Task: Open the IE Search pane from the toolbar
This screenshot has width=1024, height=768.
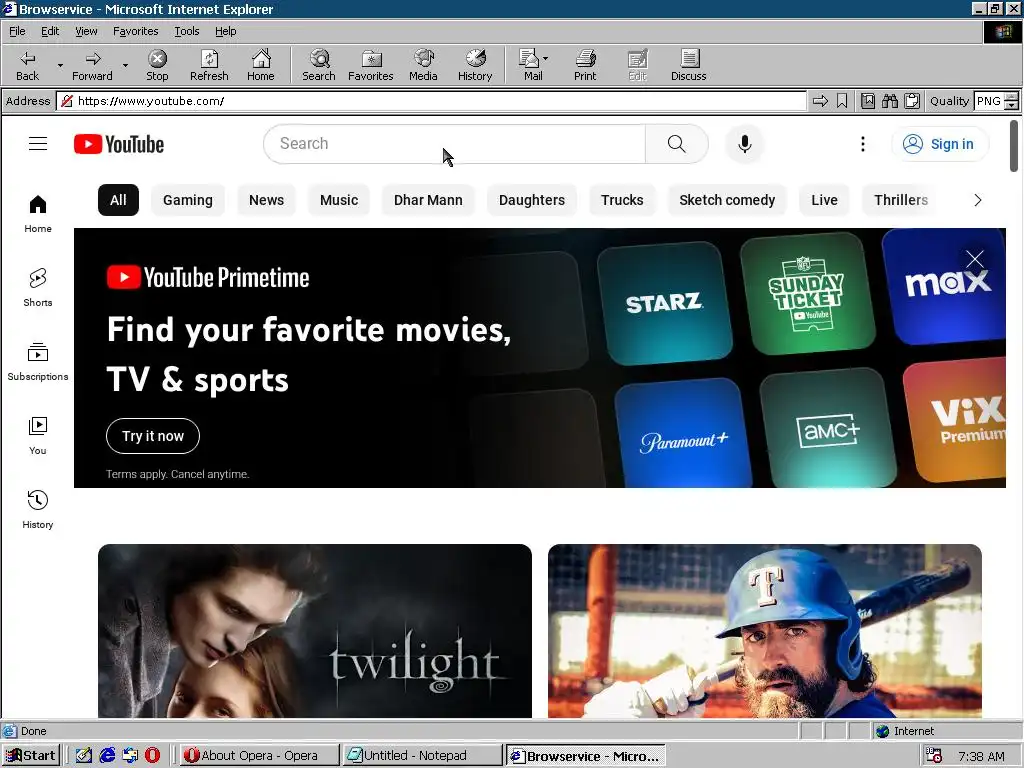Action: [319, 65]
